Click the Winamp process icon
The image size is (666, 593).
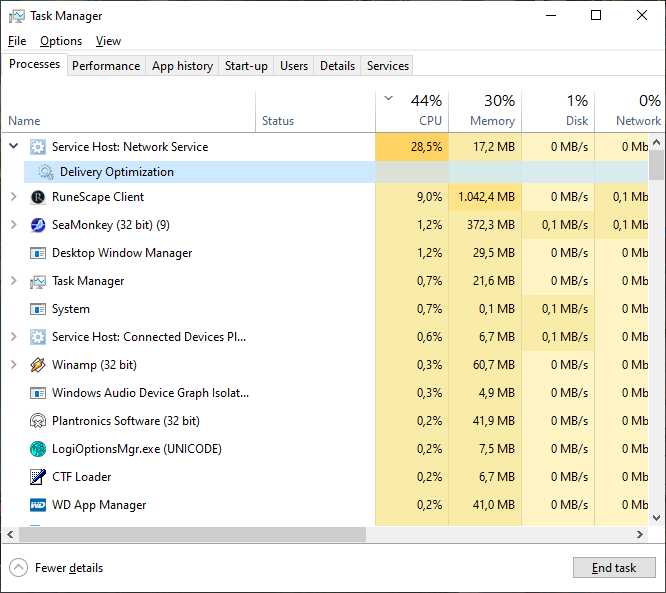[x=38, y=365]
